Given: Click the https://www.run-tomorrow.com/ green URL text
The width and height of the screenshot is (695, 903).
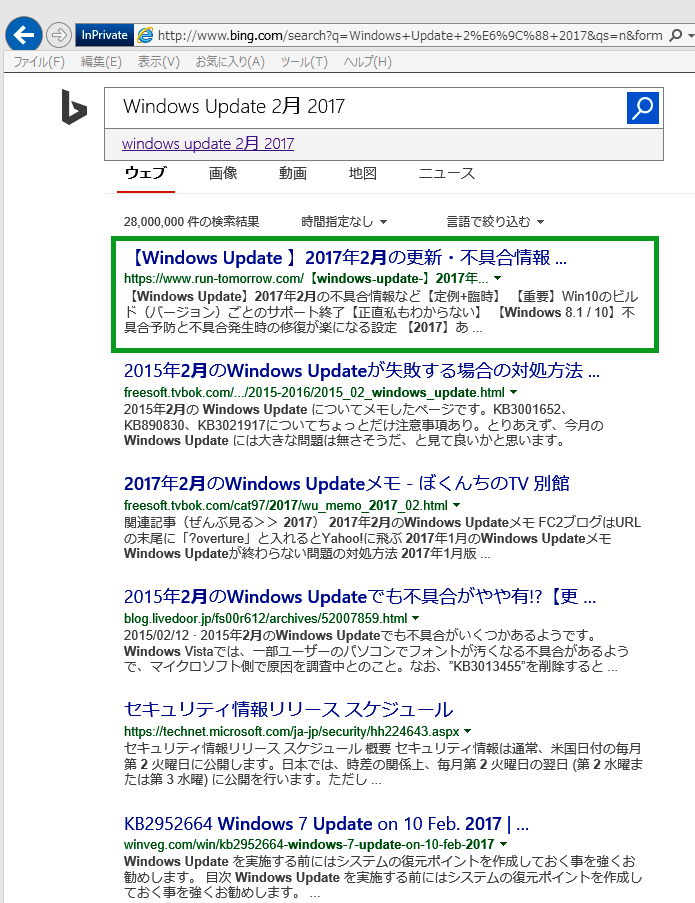Looking at the screenshot, I should point(306,279).
